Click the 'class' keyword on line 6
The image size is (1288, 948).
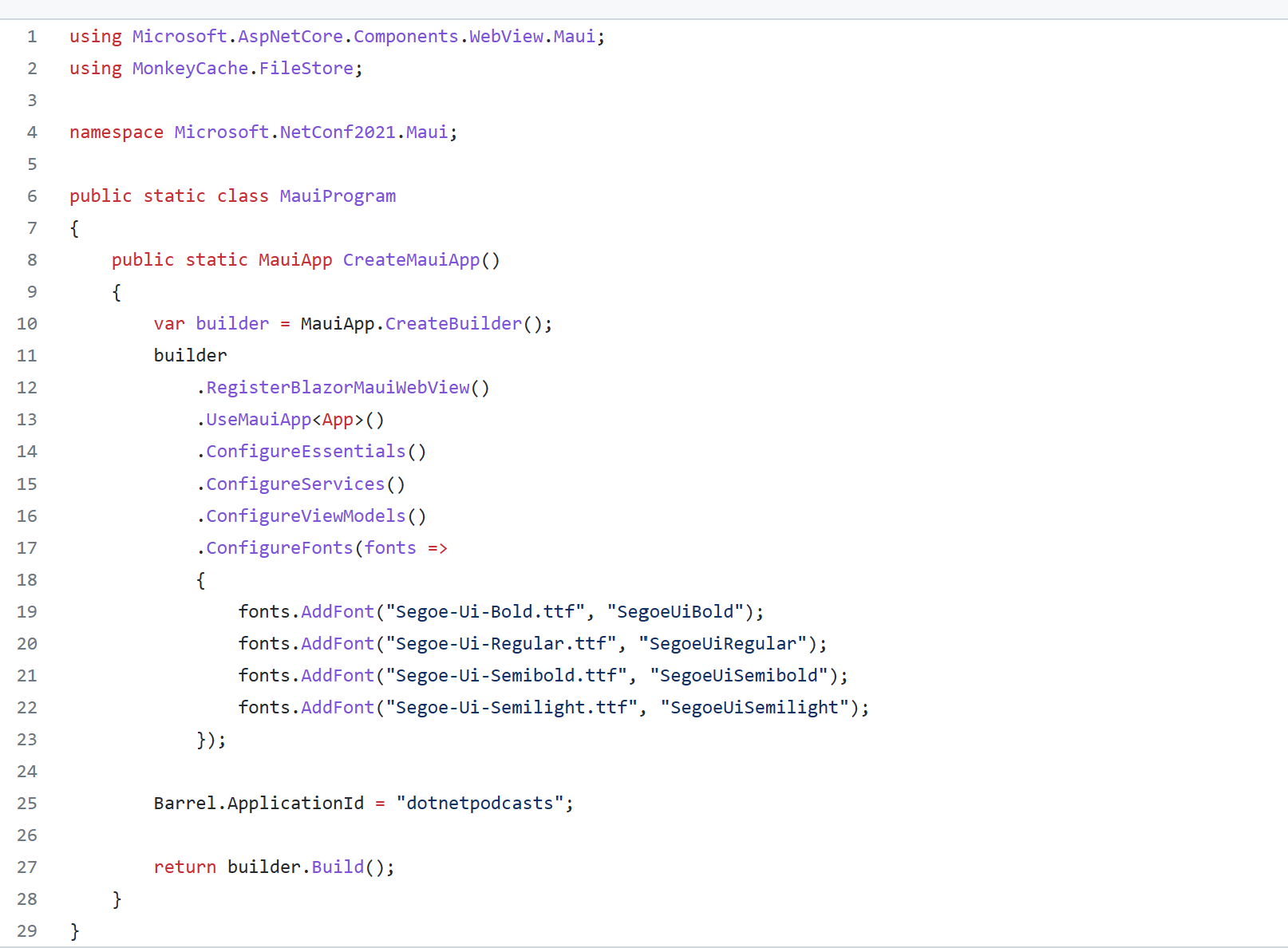[x=243, y=196]
